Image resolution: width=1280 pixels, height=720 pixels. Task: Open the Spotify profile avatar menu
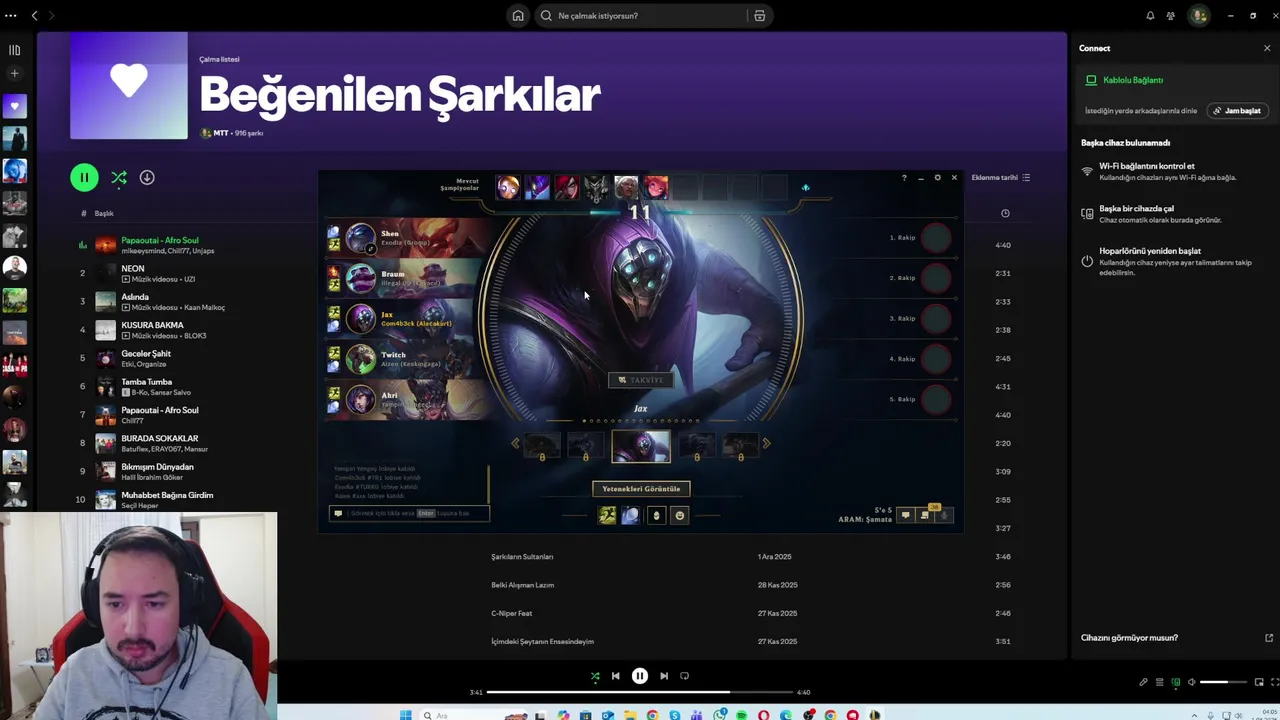[1198, 16]
